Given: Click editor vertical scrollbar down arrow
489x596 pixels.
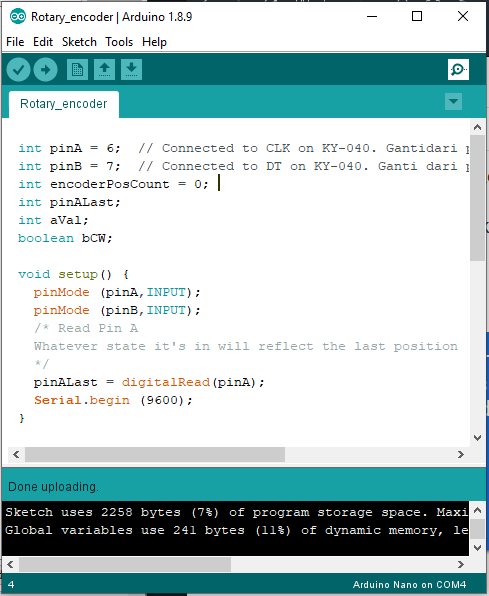Looking at the screenshot, I should tap(478, 438).
